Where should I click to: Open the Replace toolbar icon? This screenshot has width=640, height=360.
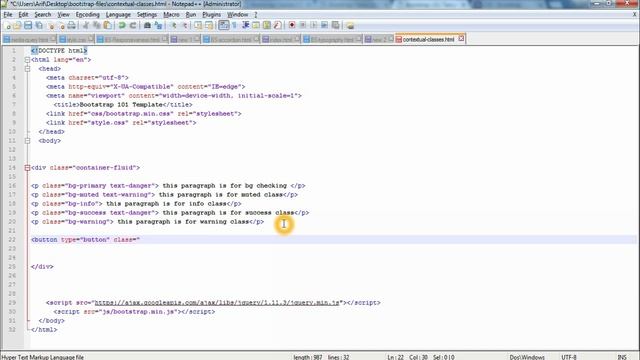pyautogui.click(x=158, y=25)
